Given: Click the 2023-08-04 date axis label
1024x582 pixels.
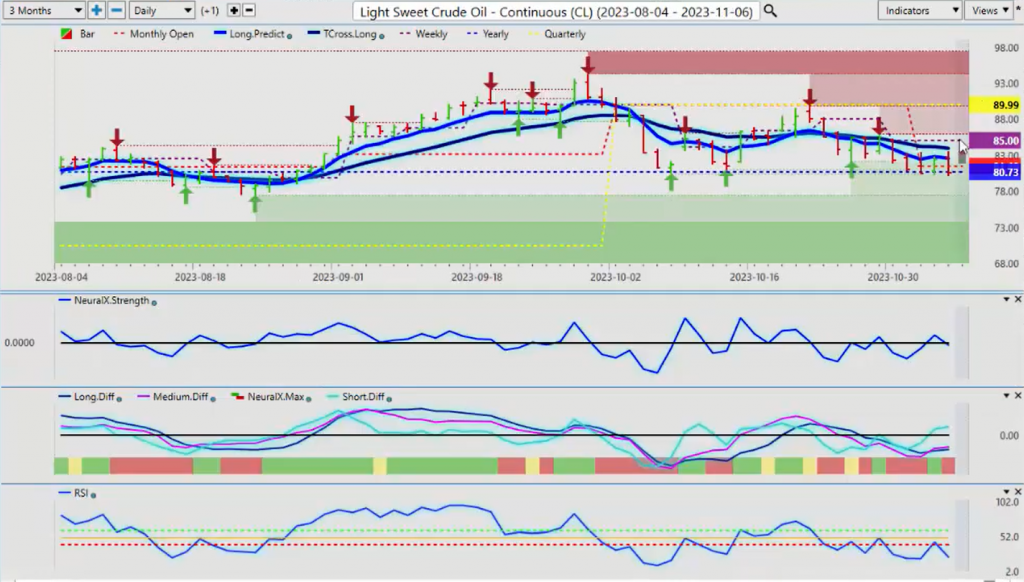Looking at the screenshot, I should pyautogui.click(x=61, y=277).
